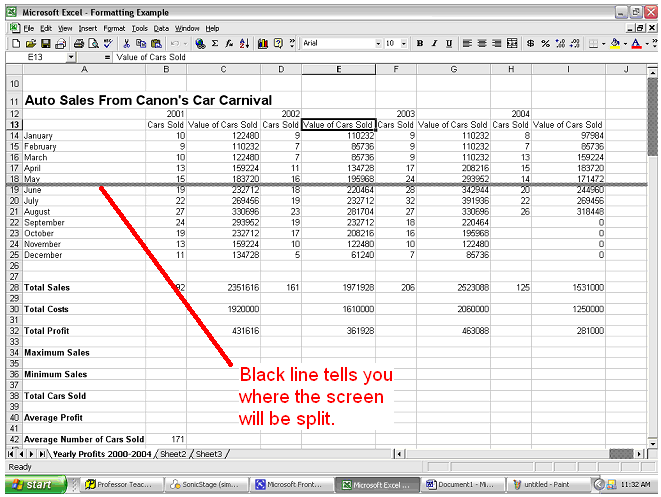
Task: Click the Sort Ascending icon
Action: point(243,44)
